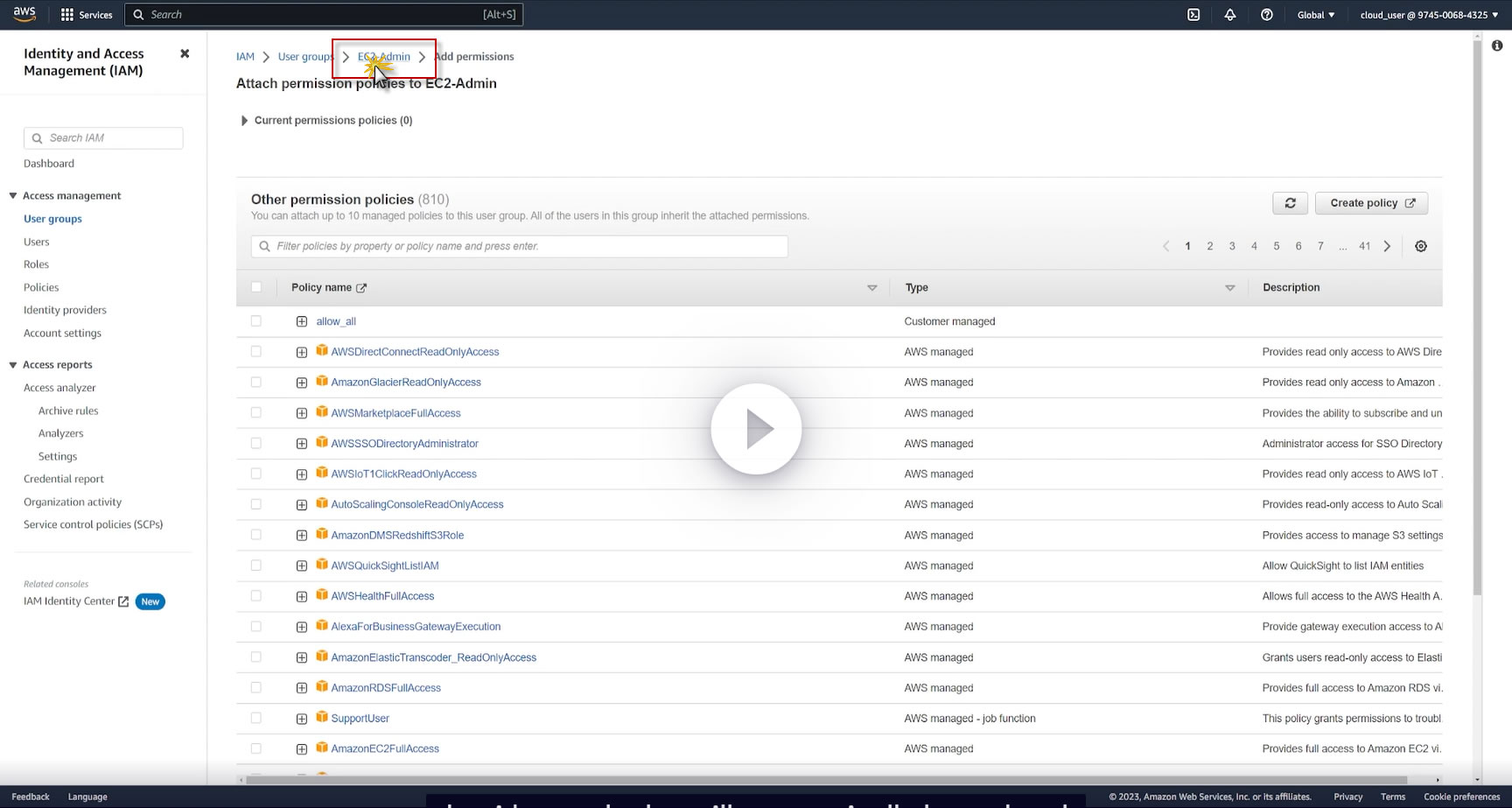
Task: Open policy table preferences gear
Action: click(1421, 246)
